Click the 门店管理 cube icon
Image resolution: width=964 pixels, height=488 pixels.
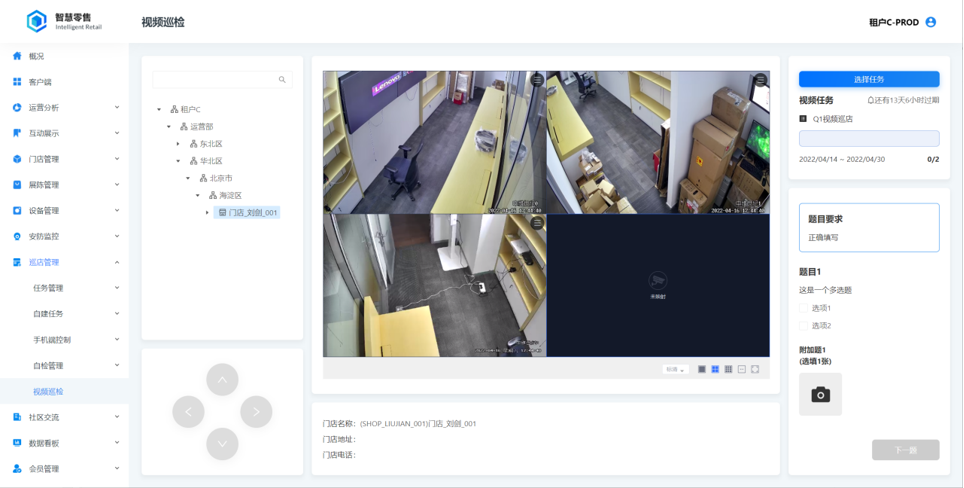tap(17, 159)
